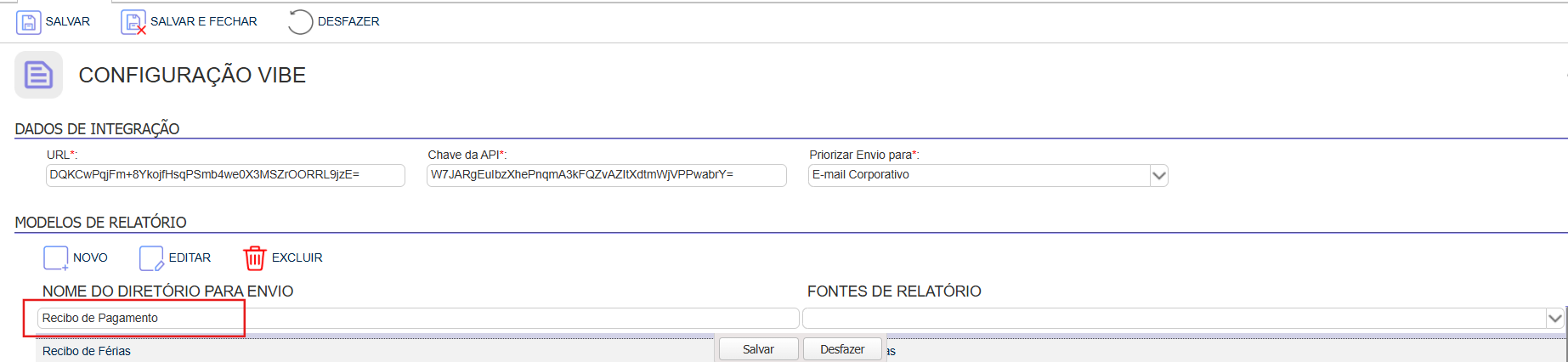Expand the Fontes de Relatório dropdown arrow
This screenshot has width=1568, height=362.
[x=1554, y=319]
